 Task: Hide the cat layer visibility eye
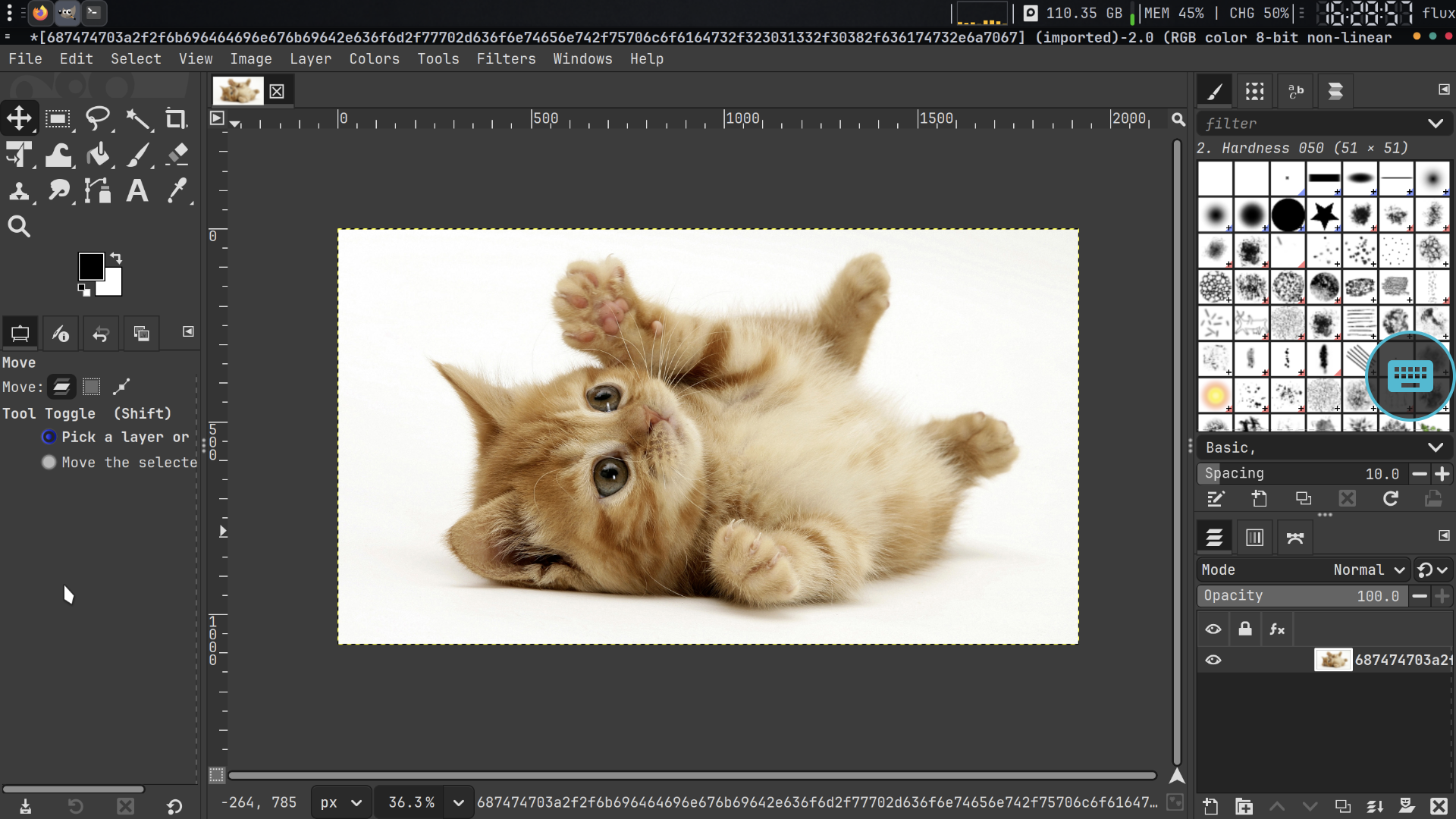(x=1213, y=660)
